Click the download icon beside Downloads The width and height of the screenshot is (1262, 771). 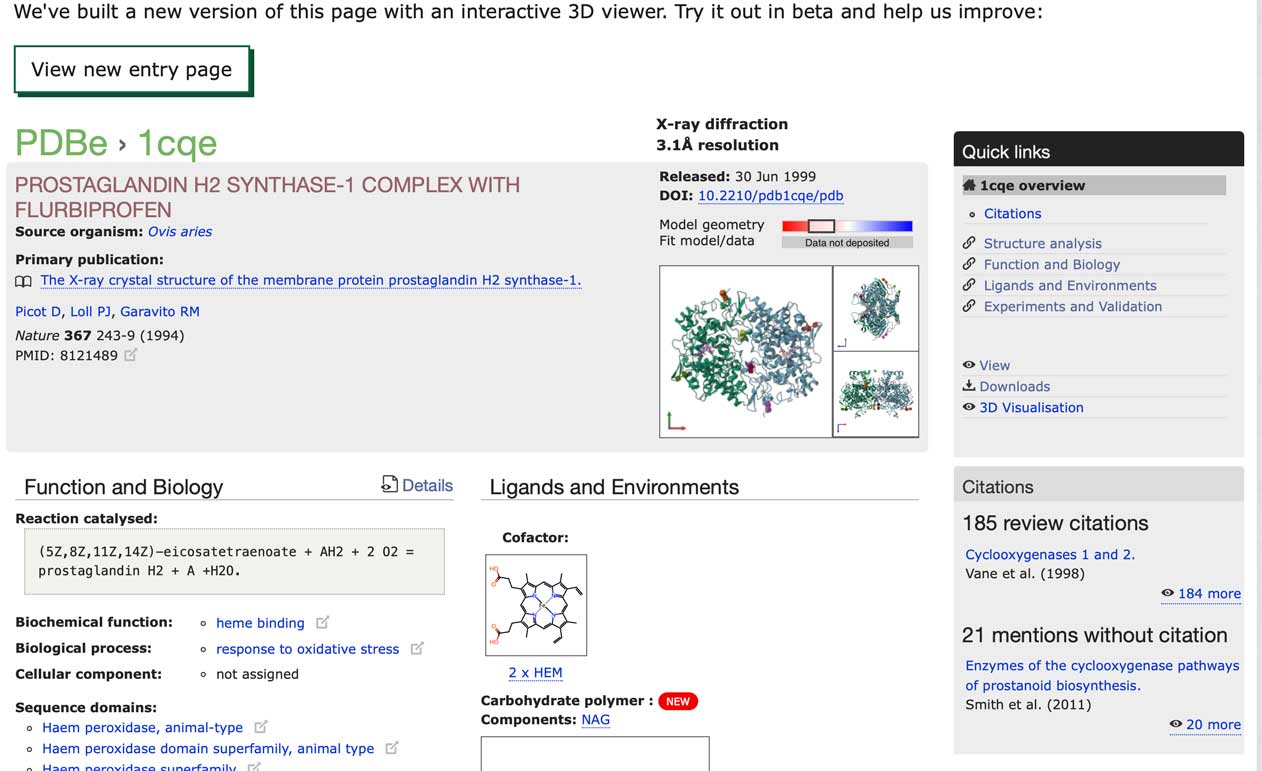(968, 386)
